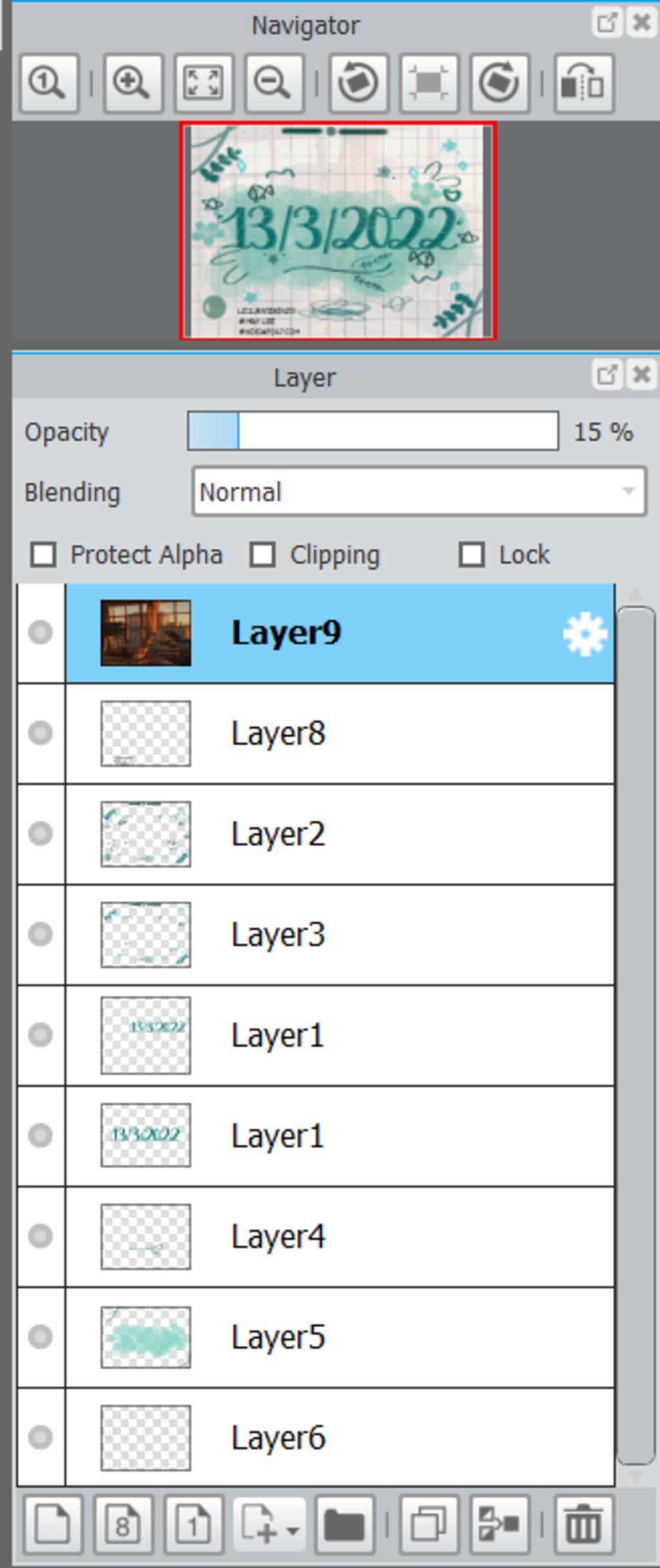This screenshot has height=1568, width=660.
Task: Enable the Protect Alpha checkbox
Action: point(43,554)
